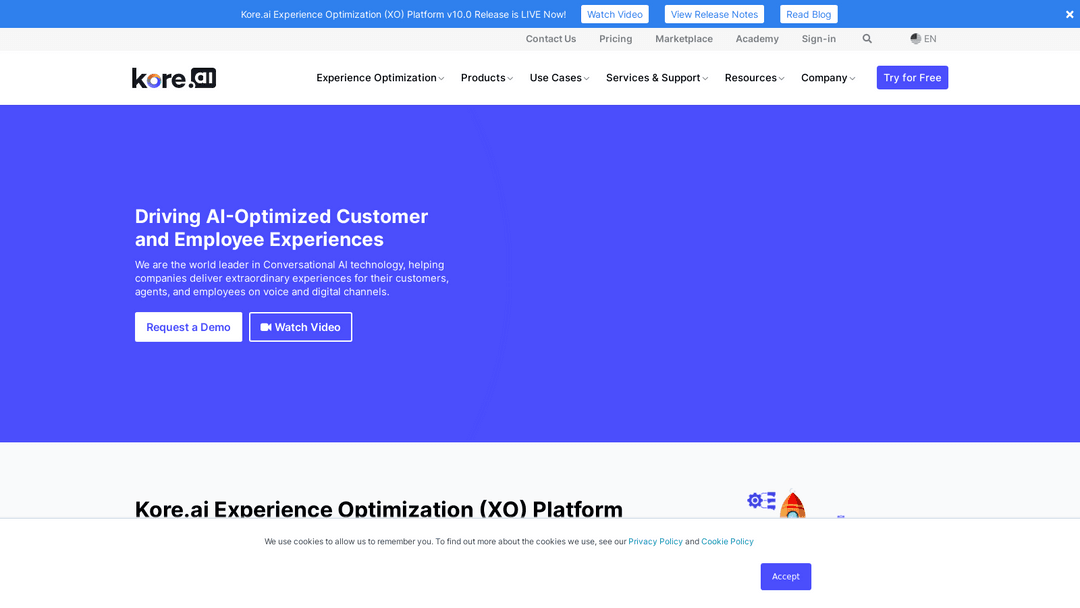Open the Resources dropdown
Viewport: 1080px width, 608px height.
tap(754, 78)
